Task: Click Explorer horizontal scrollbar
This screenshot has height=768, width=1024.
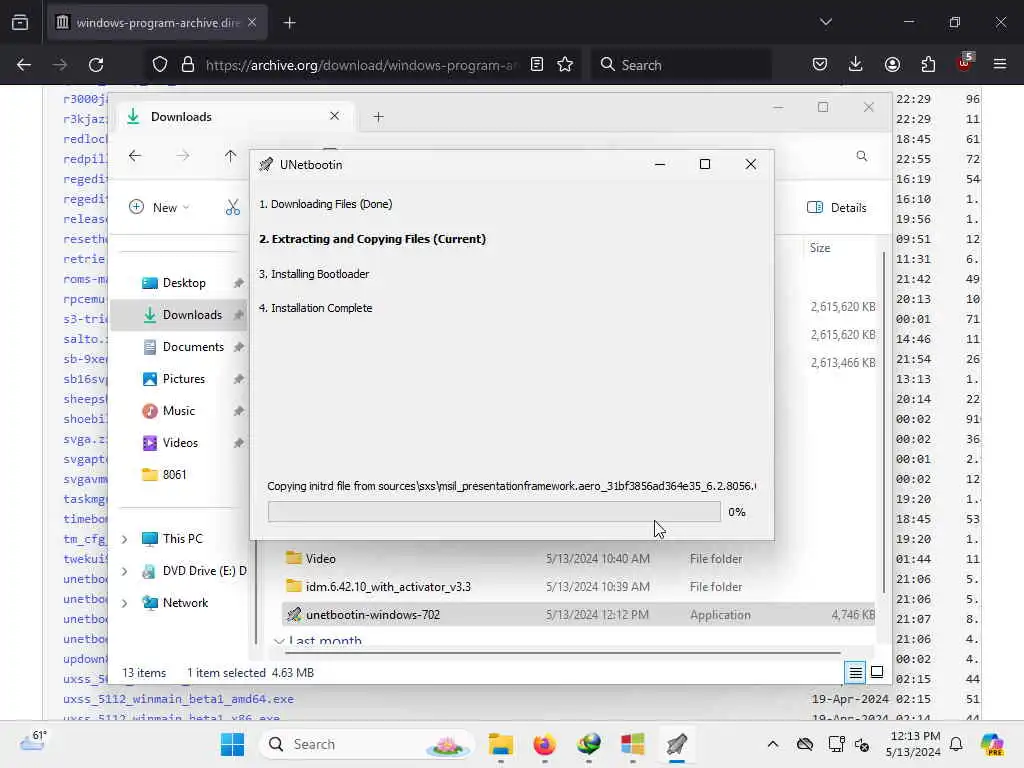Action: point(563,652)
